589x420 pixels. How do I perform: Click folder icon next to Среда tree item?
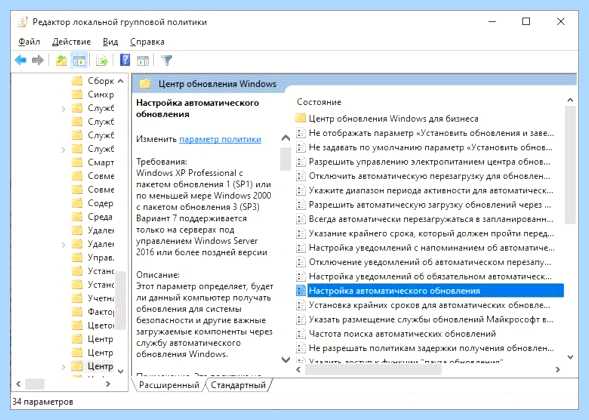[77, 217]
